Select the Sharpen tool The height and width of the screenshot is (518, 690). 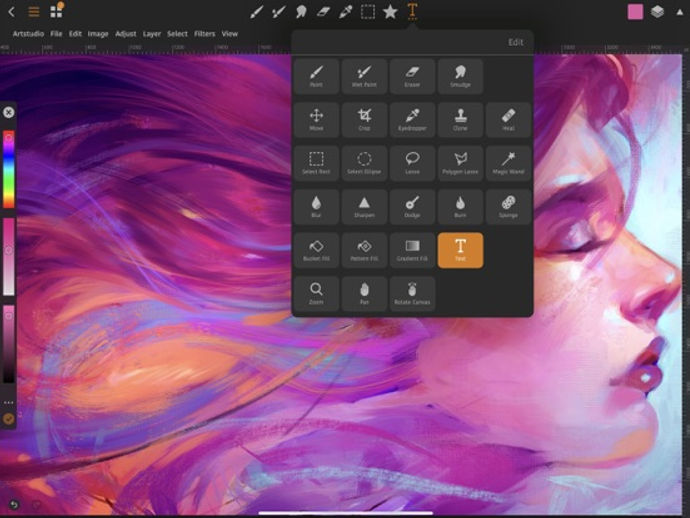(364, 207)
